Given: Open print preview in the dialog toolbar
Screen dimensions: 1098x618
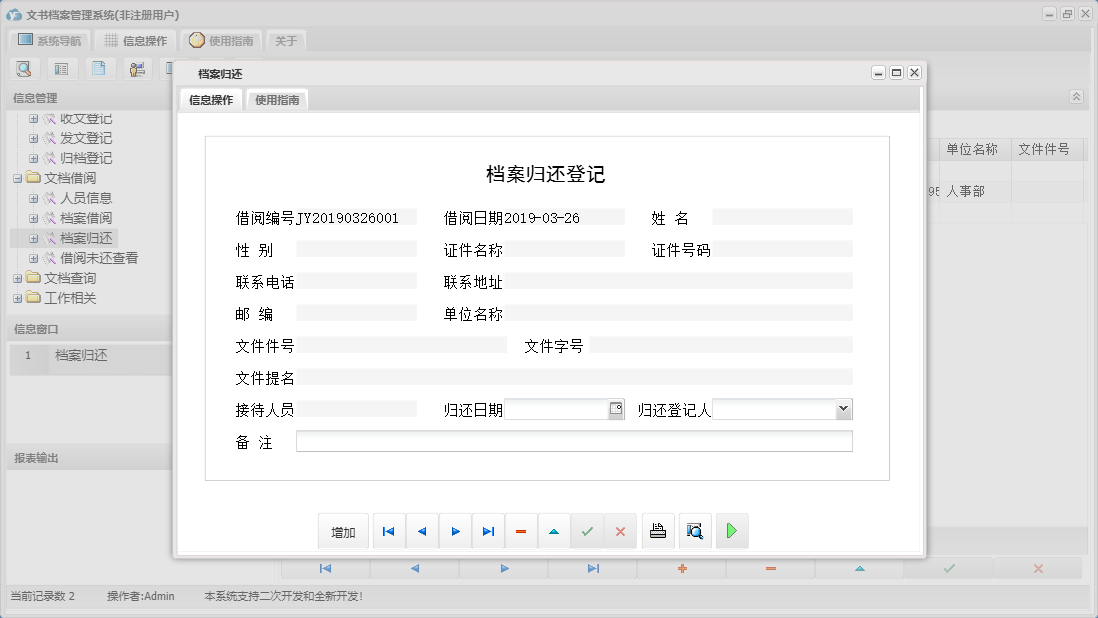Looking at the screenshot, I should (694, 531).
